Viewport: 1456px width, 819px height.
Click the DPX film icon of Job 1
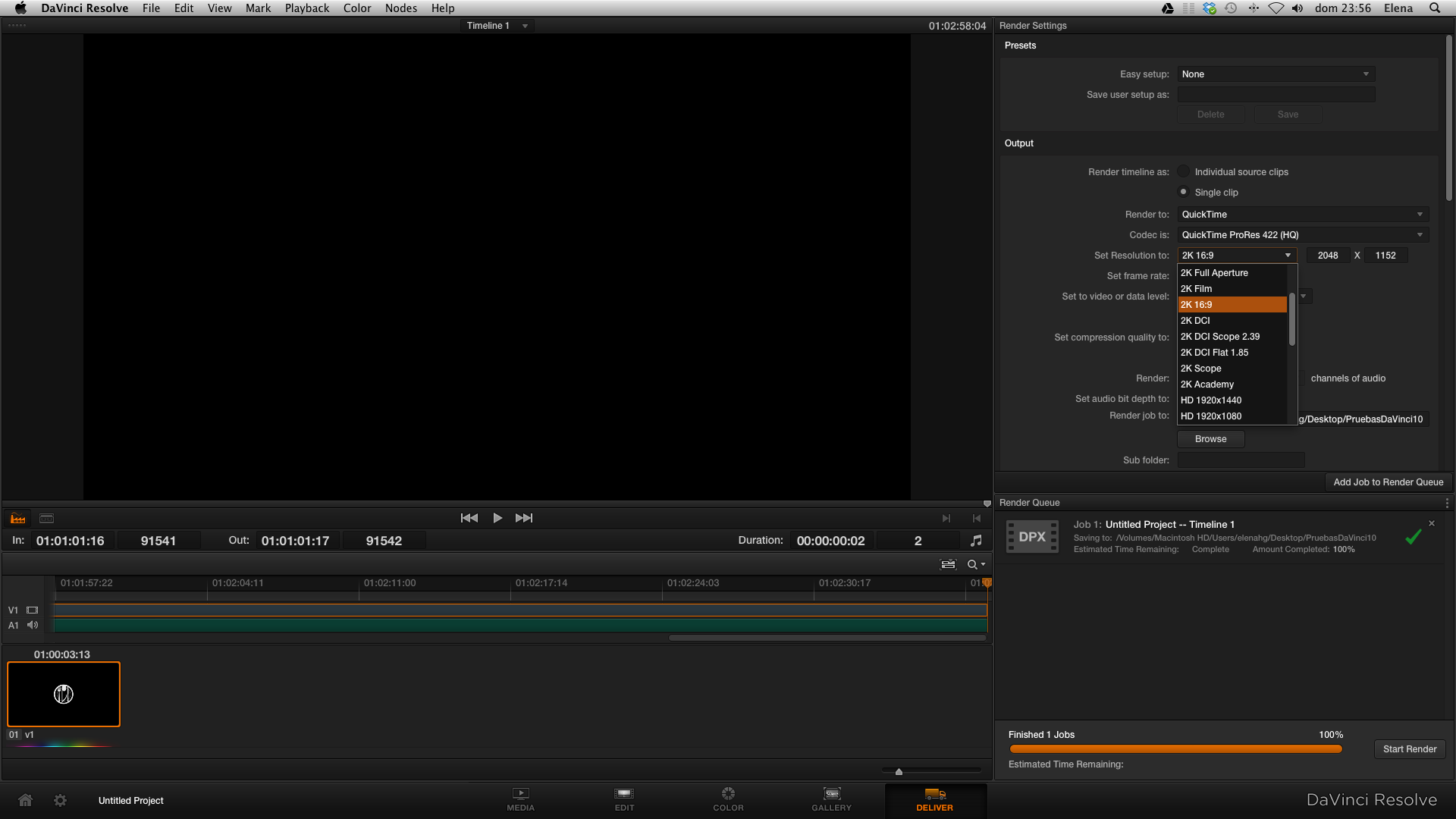click(x=1032, y=537)
